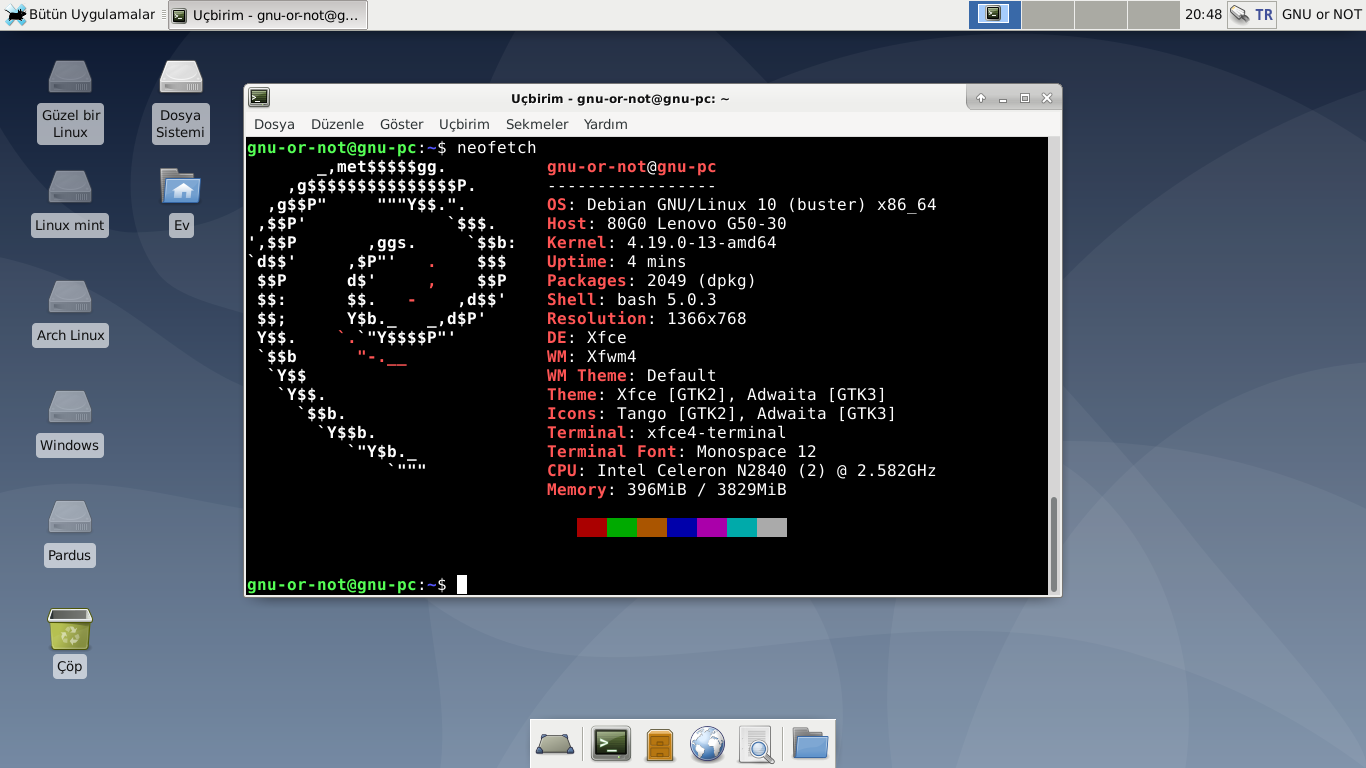Switch to the fourth workspace in the pager
This screenshot has width=1366, height=768.
[1154, 14]
